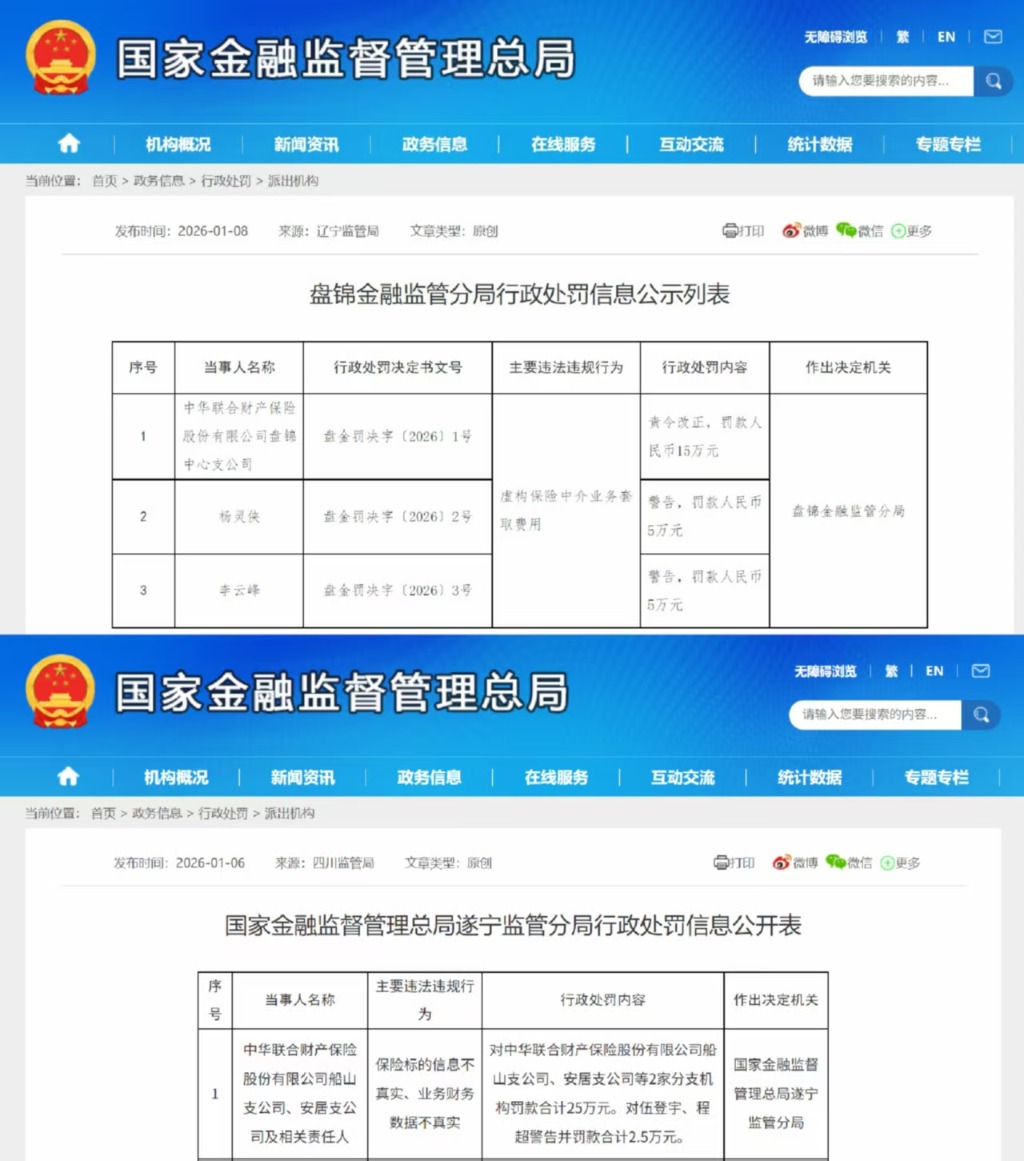Focus the search input field in the top header
Image resolution: width=1024 pixels, height=1161 pixels.
(x=886, y=81)
